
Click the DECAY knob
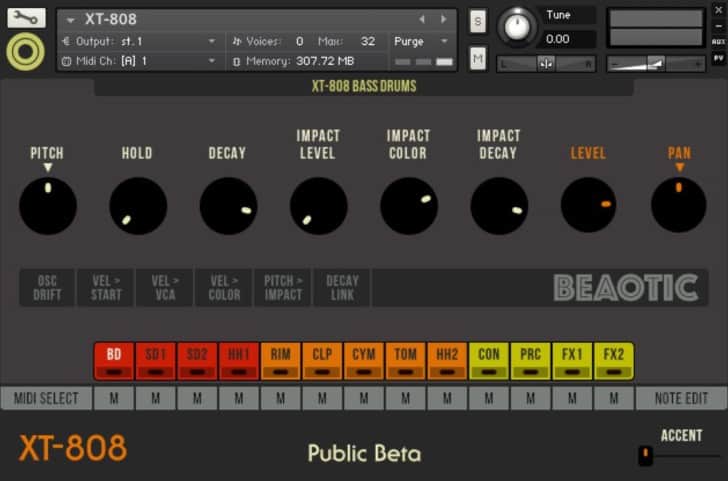point(228,206)
